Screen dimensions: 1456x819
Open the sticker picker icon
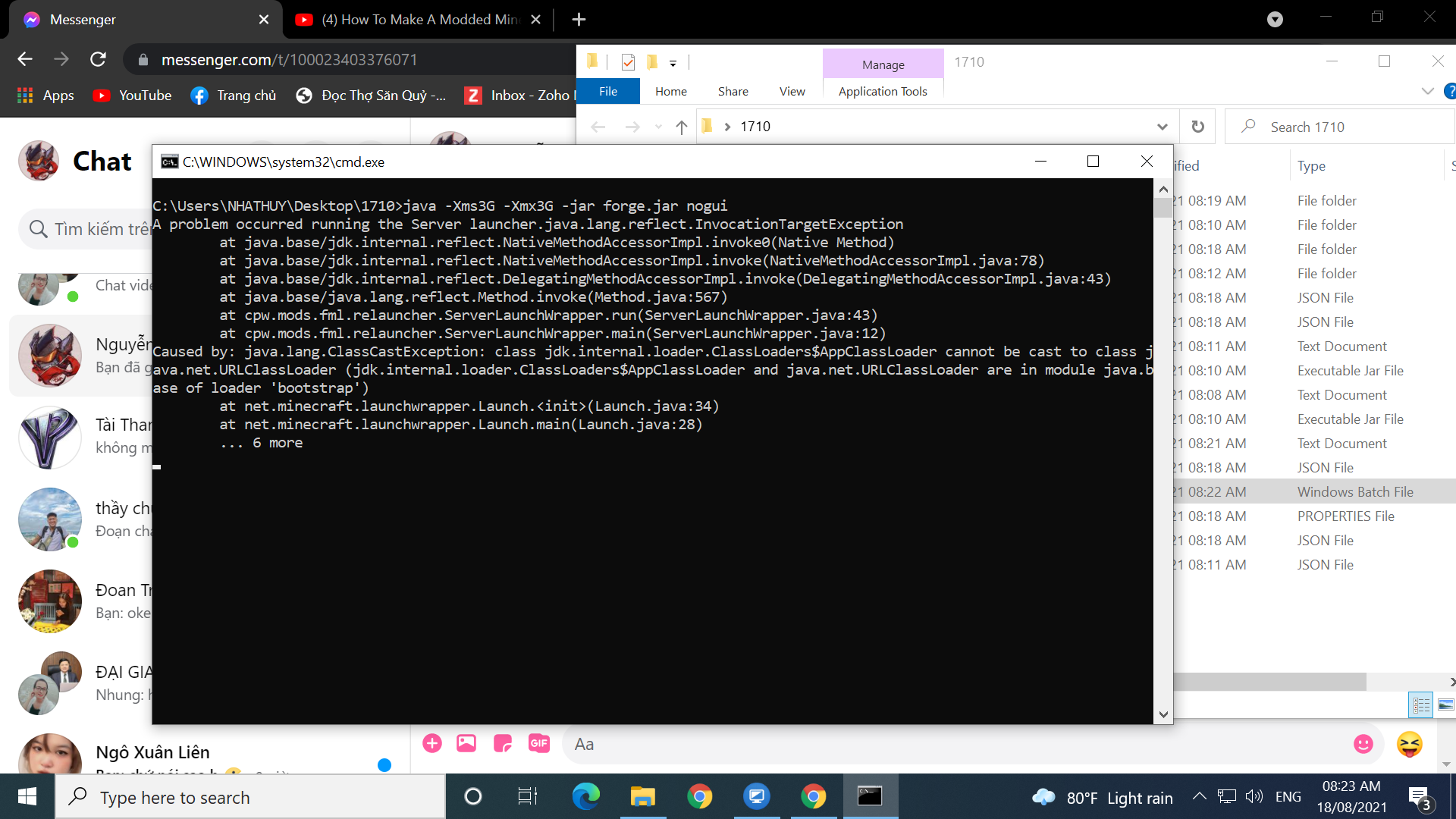coord(503,744)
